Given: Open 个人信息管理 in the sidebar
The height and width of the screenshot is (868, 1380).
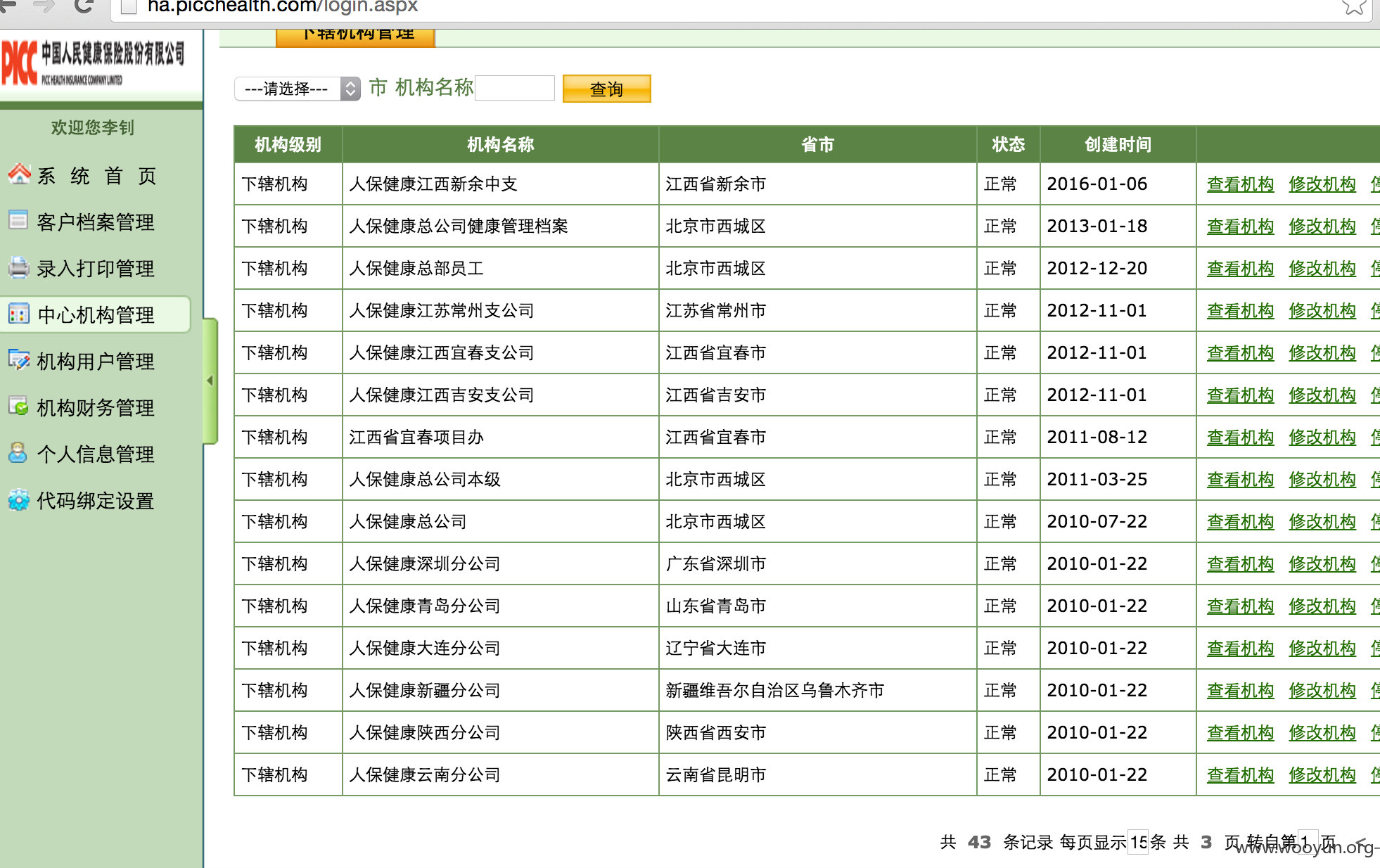Looking at the screenshot, I should pyautogui.click(x=96, y=454).
